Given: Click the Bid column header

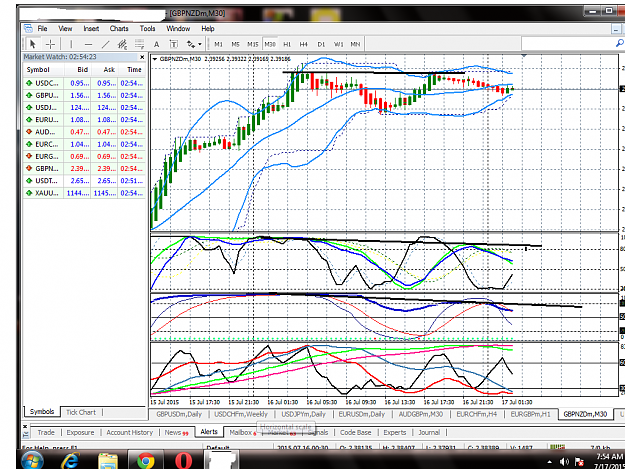Looking at the screenshot, I should (77, 70).
